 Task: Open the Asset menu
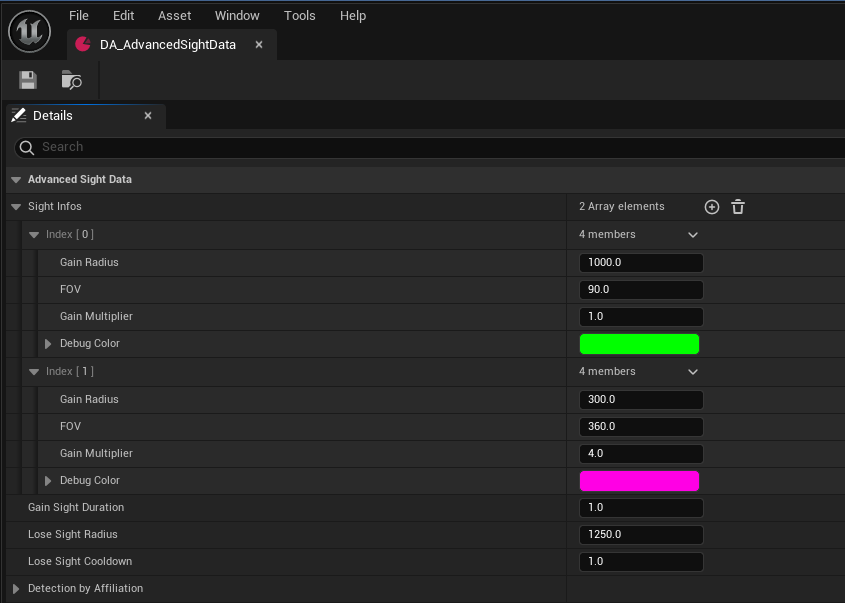click(175, 16)
